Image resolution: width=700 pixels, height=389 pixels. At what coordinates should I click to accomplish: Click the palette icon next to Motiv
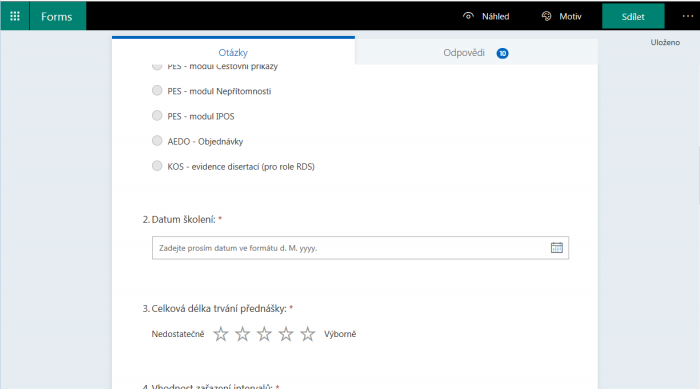pos(546,16)
